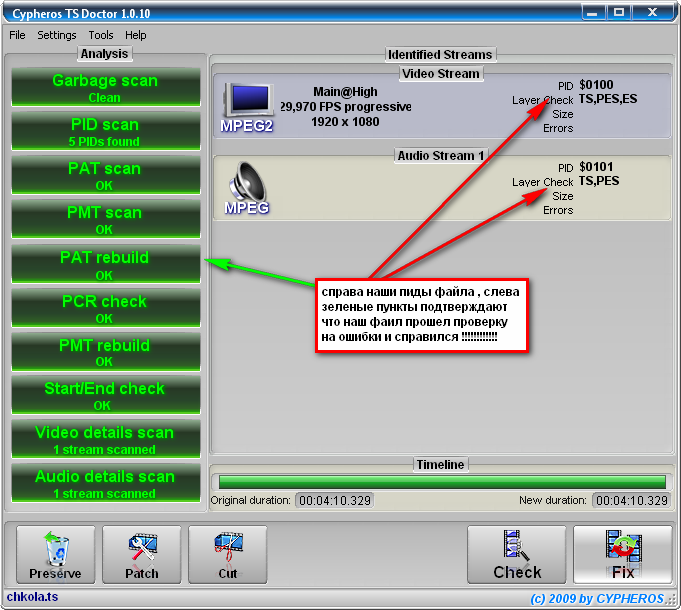Click the Audio Stream 1 group label

pyautogui.click(x=441, y=156)
